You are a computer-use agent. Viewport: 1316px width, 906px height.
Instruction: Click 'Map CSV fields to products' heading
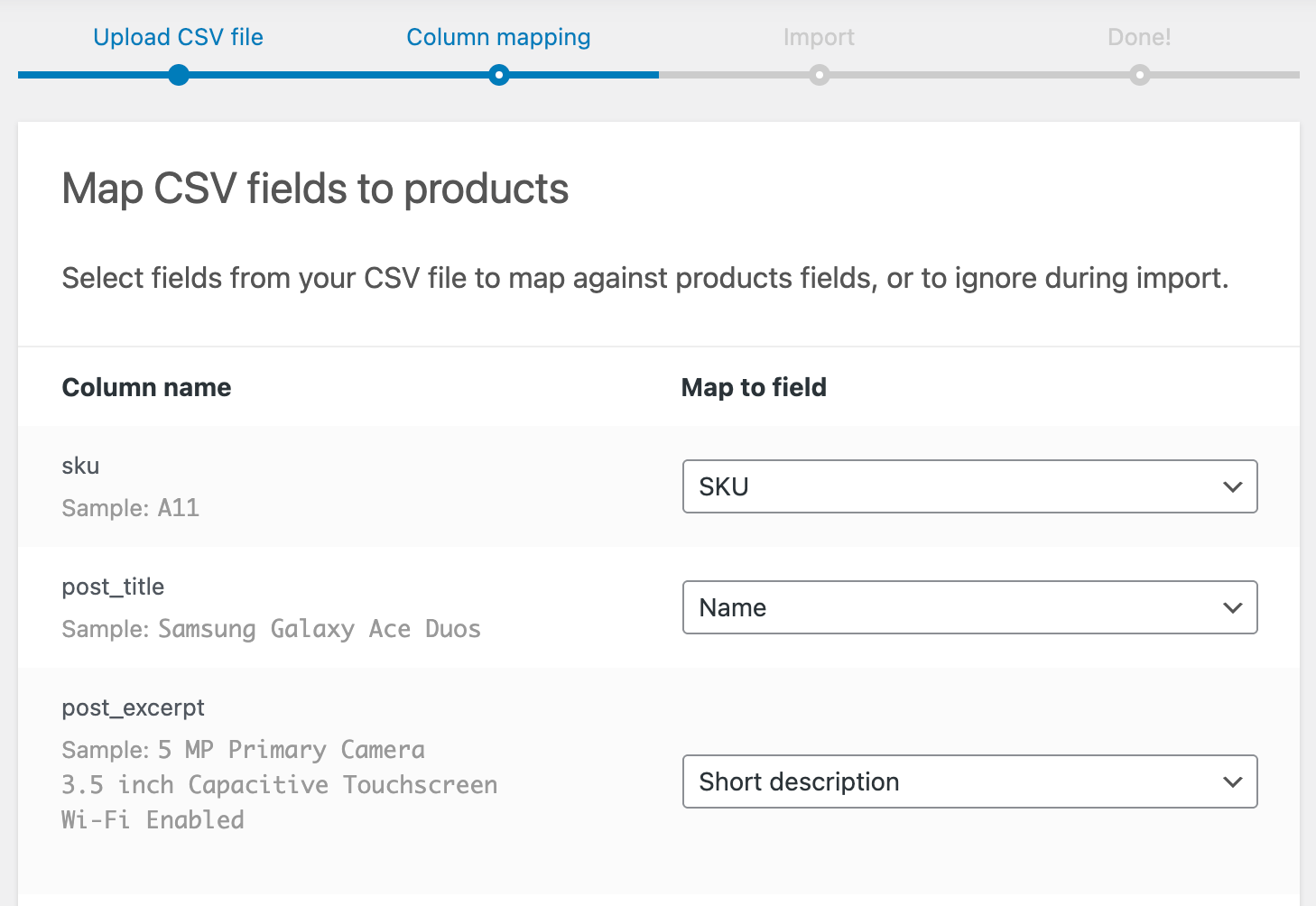pos(315,189)
